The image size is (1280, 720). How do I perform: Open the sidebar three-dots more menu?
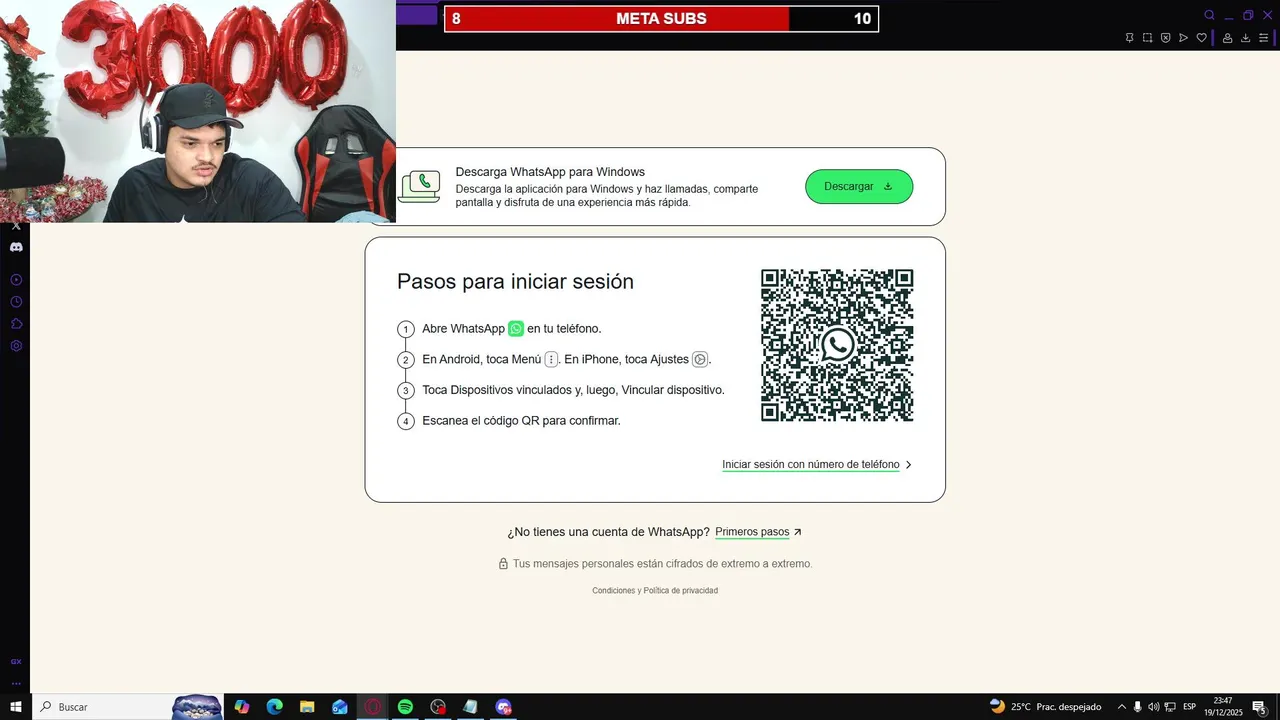tap(16, 684)
